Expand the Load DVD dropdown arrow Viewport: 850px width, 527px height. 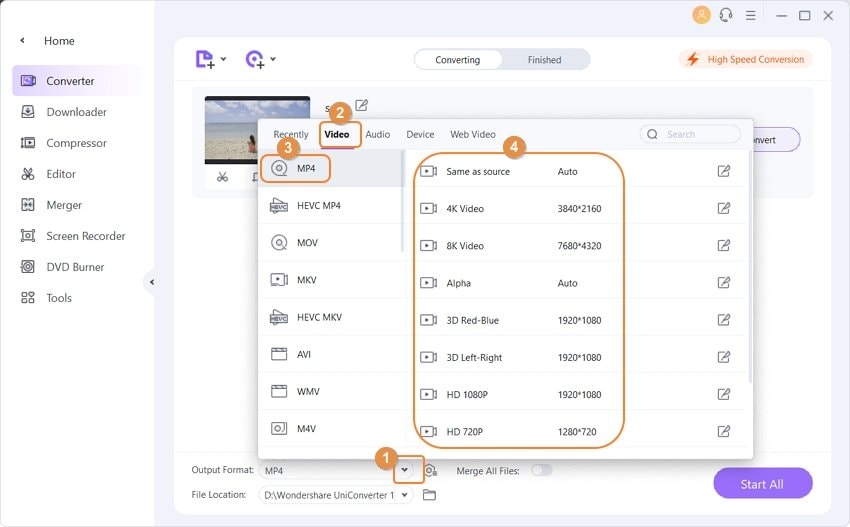(x=273, y=59)
